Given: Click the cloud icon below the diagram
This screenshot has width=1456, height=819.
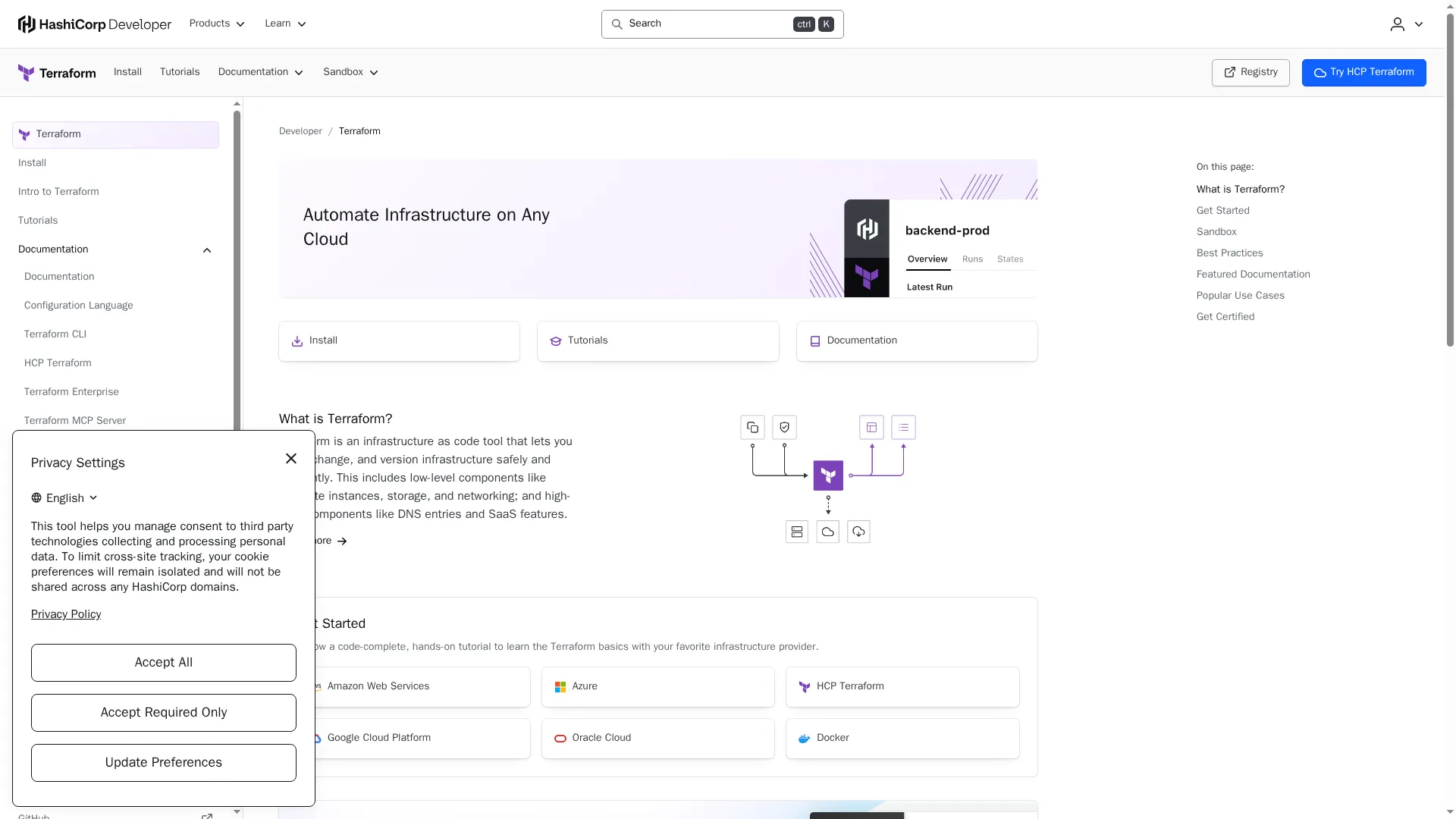Looking at the screenshot, I should point(827,532).
